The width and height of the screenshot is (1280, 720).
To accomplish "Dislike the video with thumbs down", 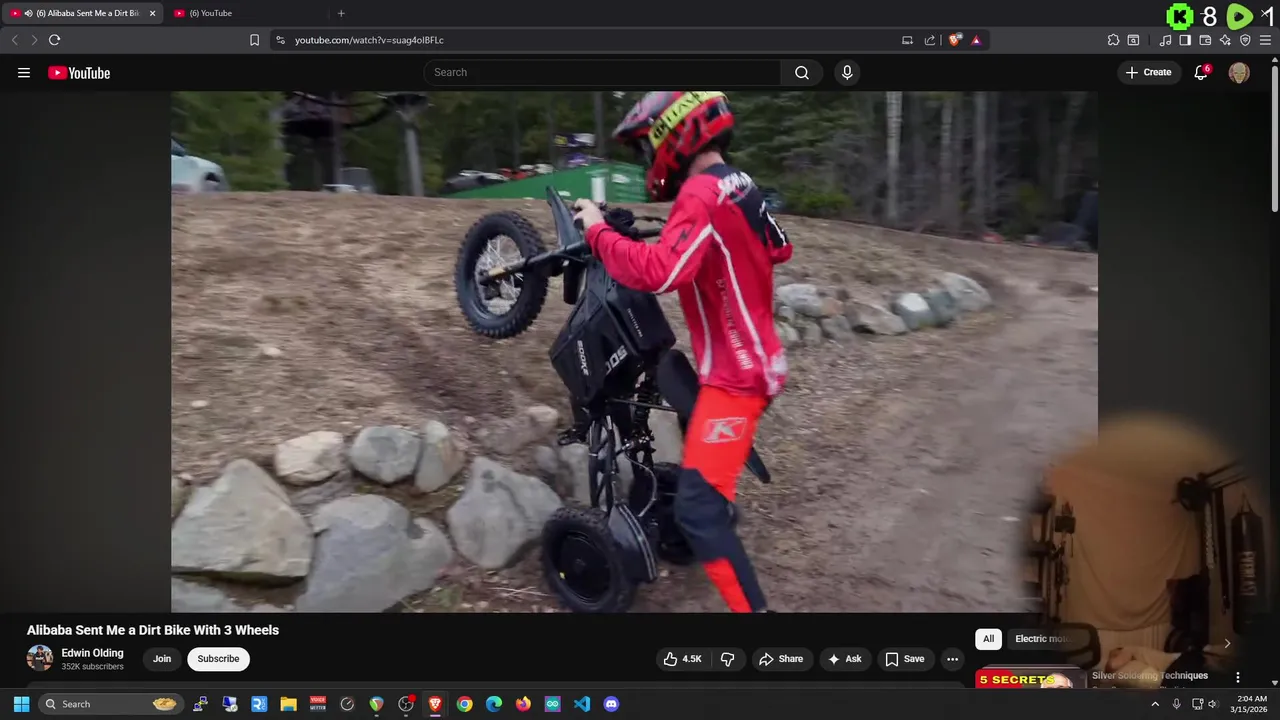I will pyautogui.click(x=727, y=659).
